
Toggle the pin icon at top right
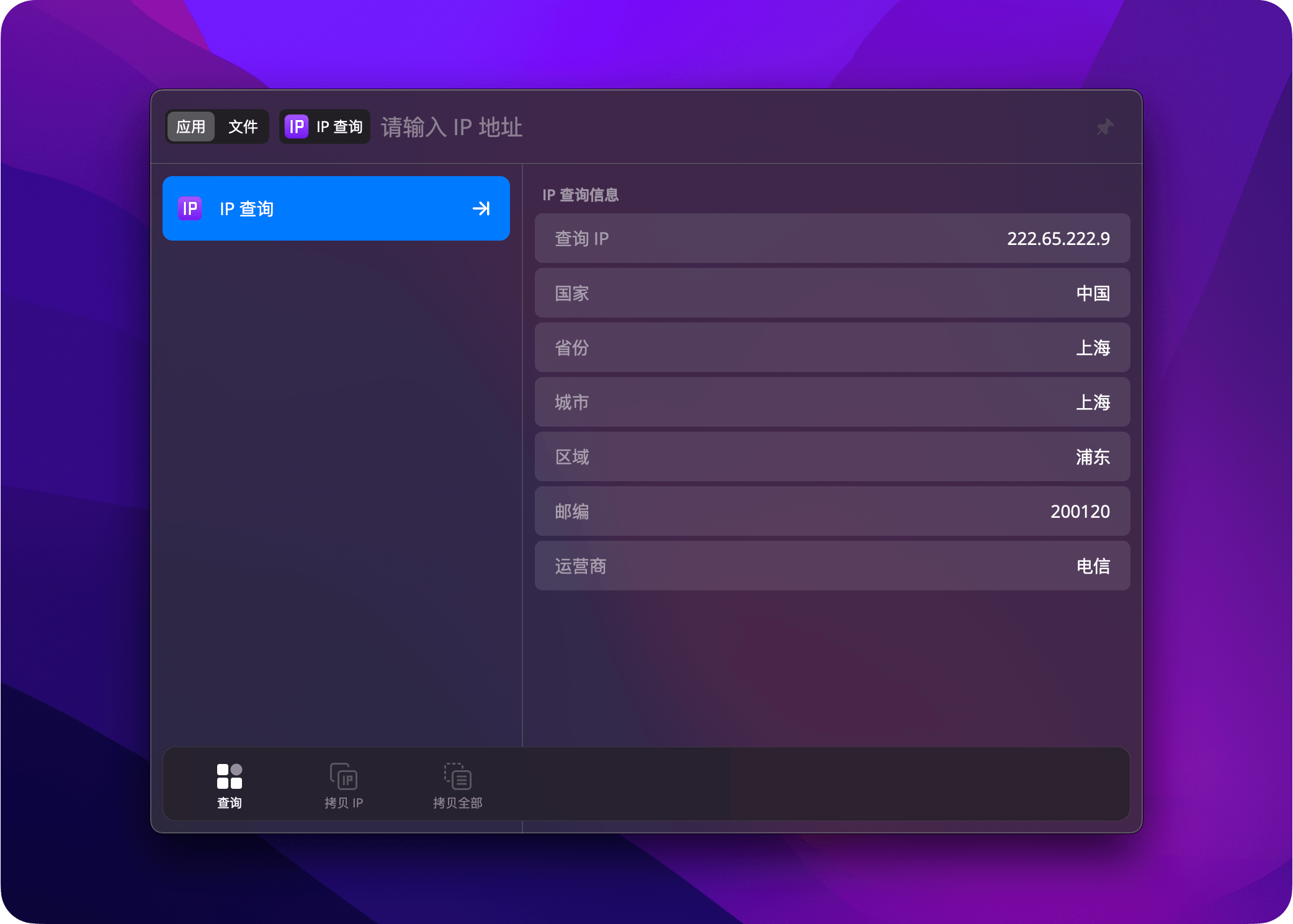tap(1106, 127)
